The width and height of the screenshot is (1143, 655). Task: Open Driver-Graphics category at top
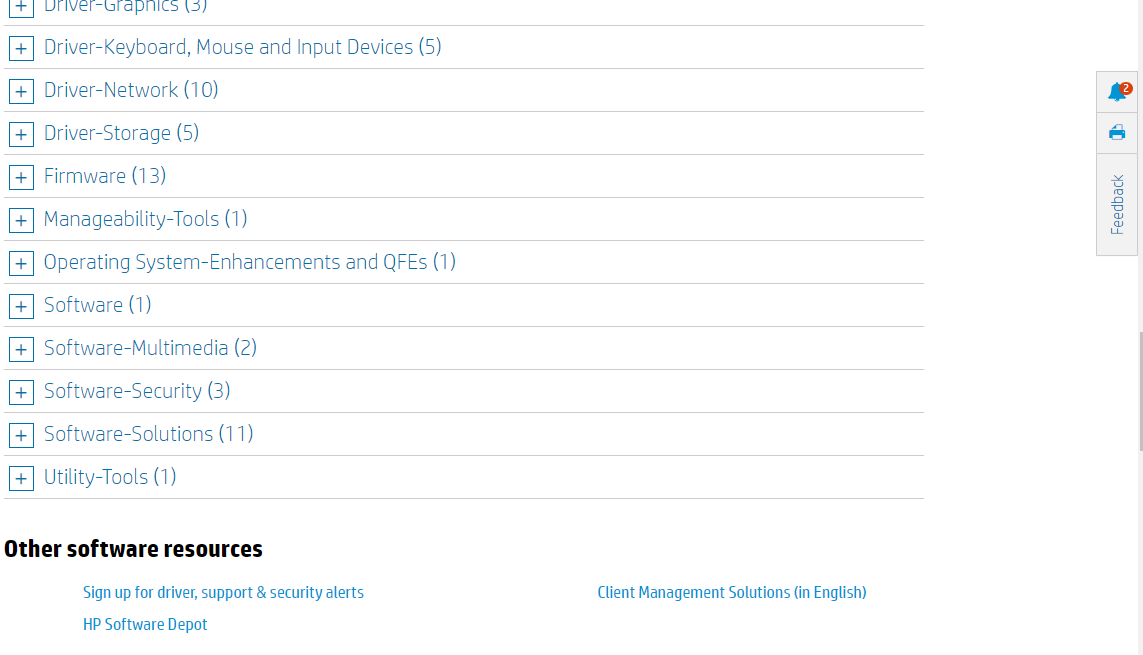tap(125, 6)
